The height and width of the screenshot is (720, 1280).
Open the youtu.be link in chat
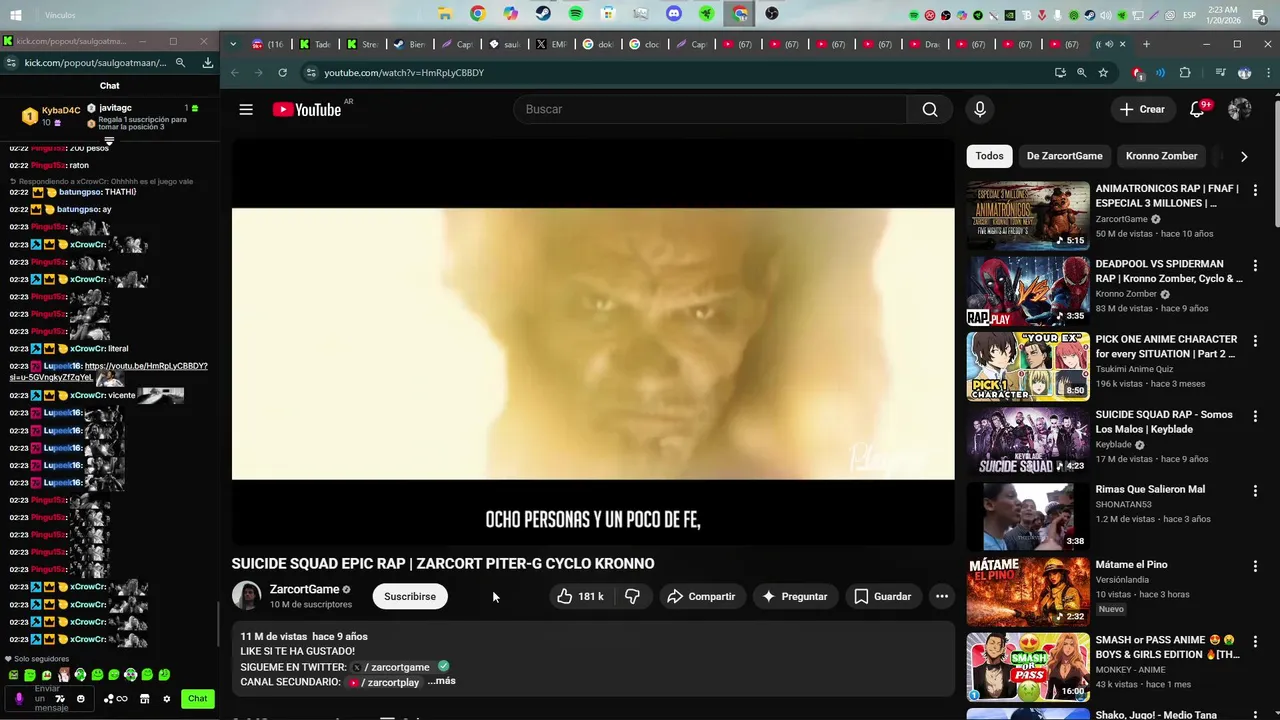(x=146, y=366)
